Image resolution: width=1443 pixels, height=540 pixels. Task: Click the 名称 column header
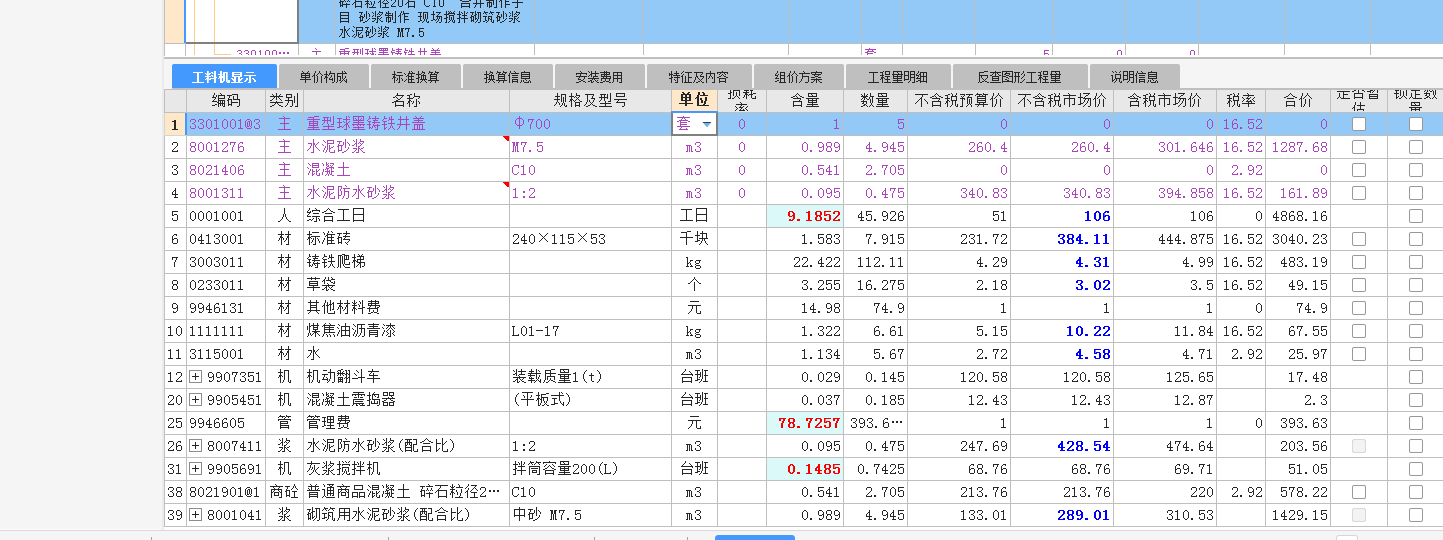[x=406, y=101]
